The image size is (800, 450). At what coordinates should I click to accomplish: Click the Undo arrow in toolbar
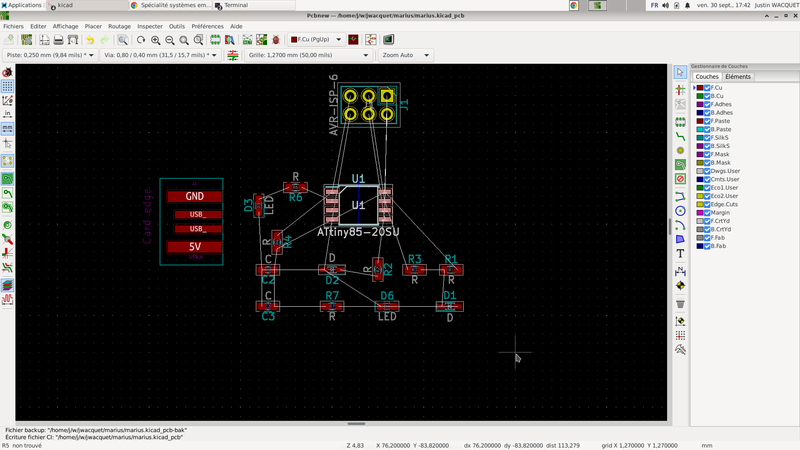(89, 40)
